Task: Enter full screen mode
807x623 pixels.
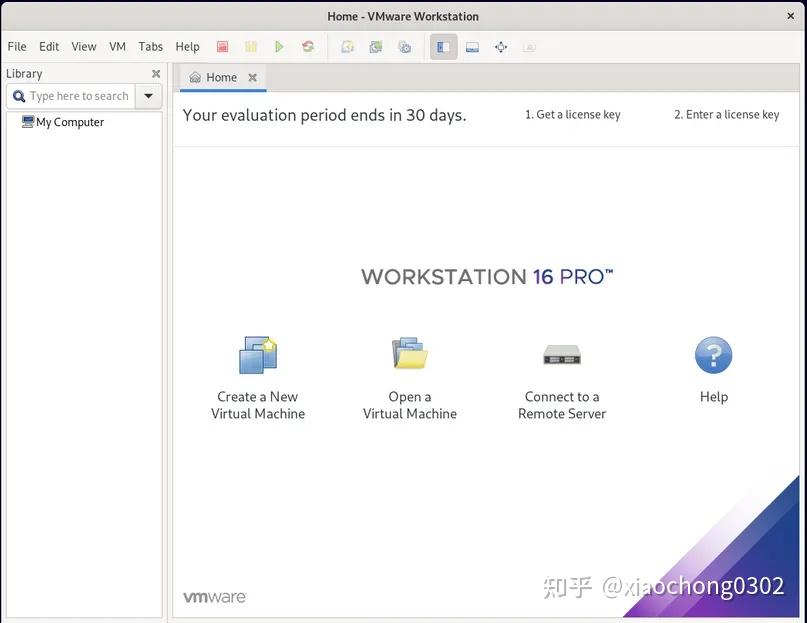Action: click(501, 46)
